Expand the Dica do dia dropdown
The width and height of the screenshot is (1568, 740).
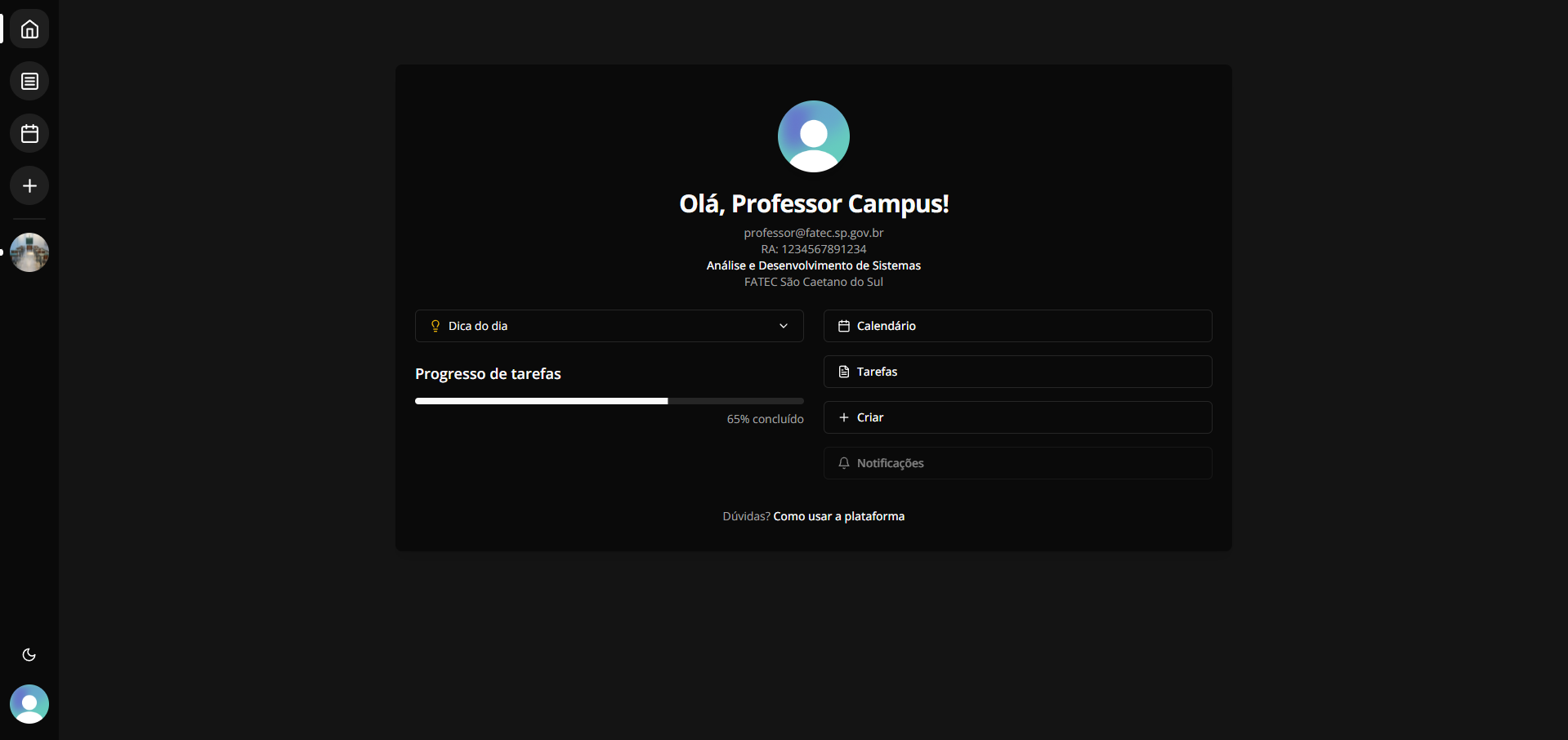[609, 326]
